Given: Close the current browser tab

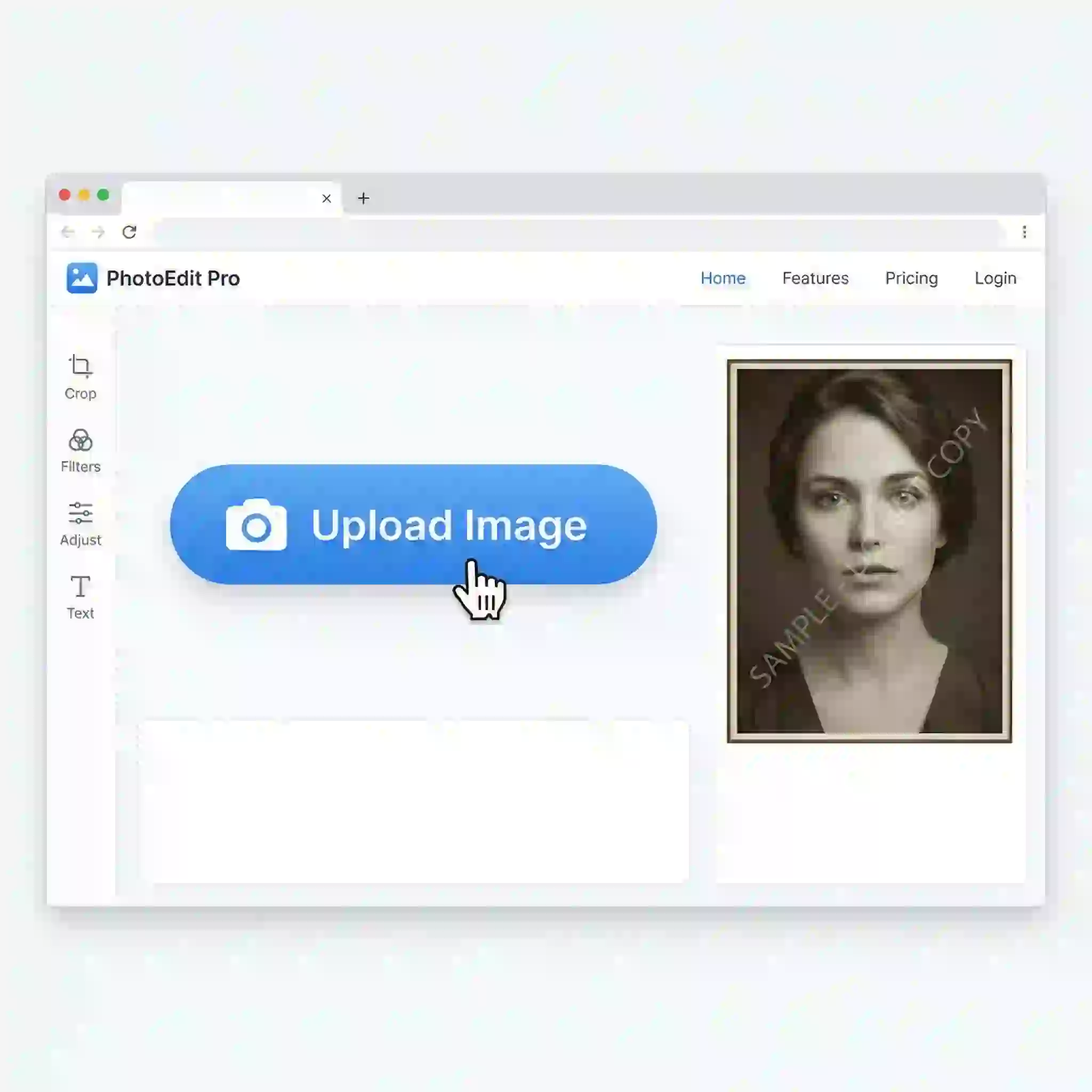Looking at the screenshot, I should (326, 198).
